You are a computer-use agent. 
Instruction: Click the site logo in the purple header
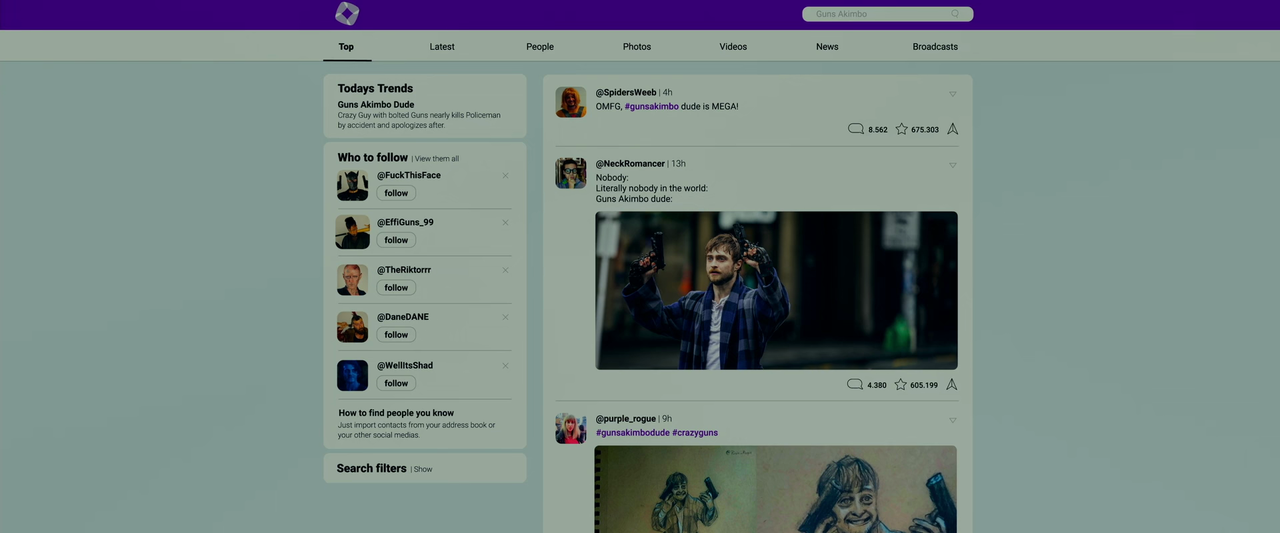click(x=347, y=14)
